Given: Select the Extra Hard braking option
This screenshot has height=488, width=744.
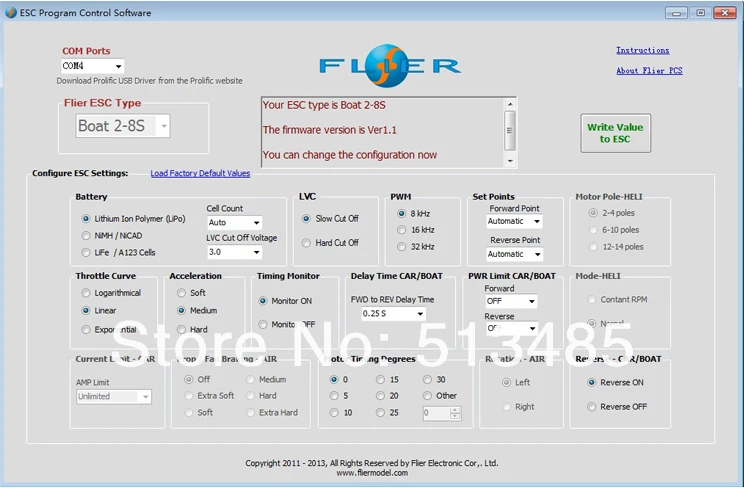Looking at the screenshot, I should click(272, 413).
